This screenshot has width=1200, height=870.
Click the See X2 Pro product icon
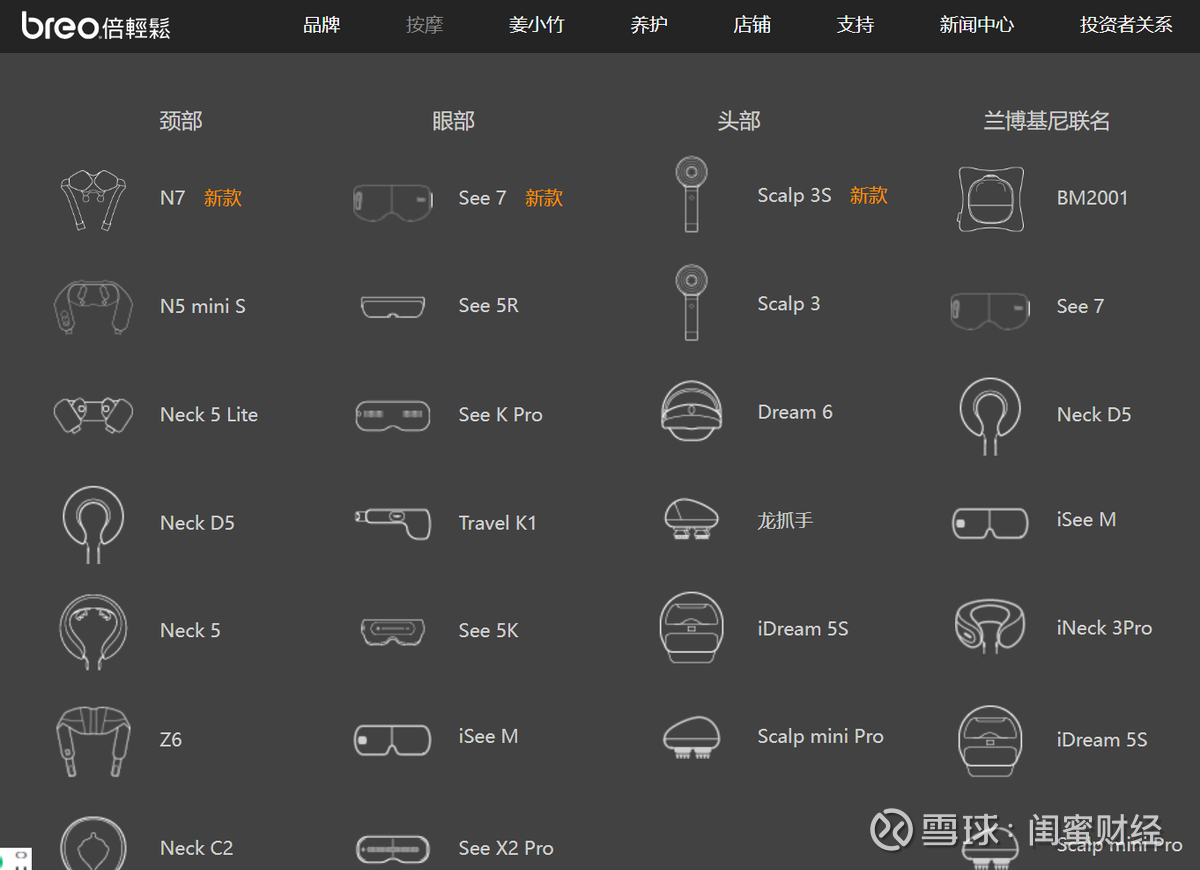393,849
